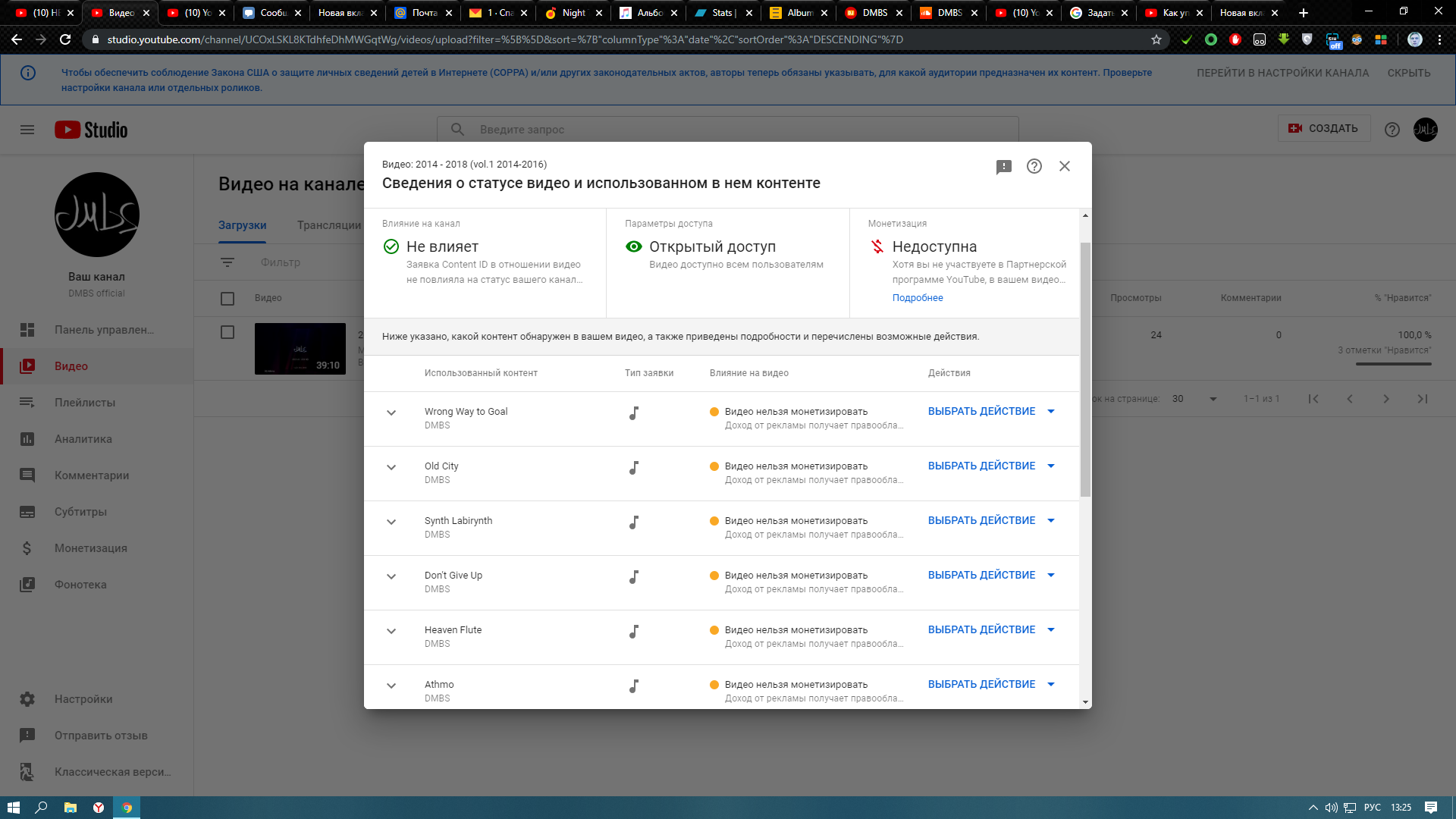Toggle the checkbox for the 39:10 video
The height and width of the screenshot is (819, 1456).
[x=227, y=332]
